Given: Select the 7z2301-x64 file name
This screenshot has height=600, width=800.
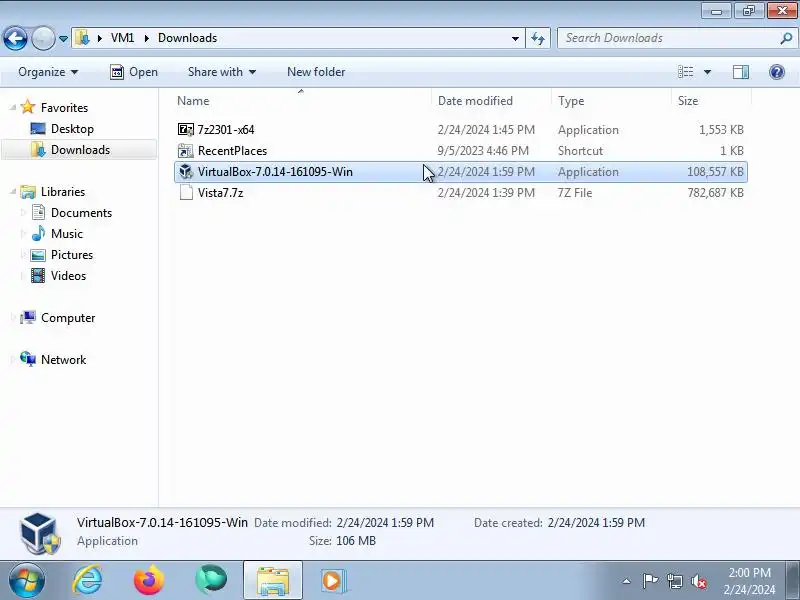Looking at the screenshot, I should coord(226,130).
